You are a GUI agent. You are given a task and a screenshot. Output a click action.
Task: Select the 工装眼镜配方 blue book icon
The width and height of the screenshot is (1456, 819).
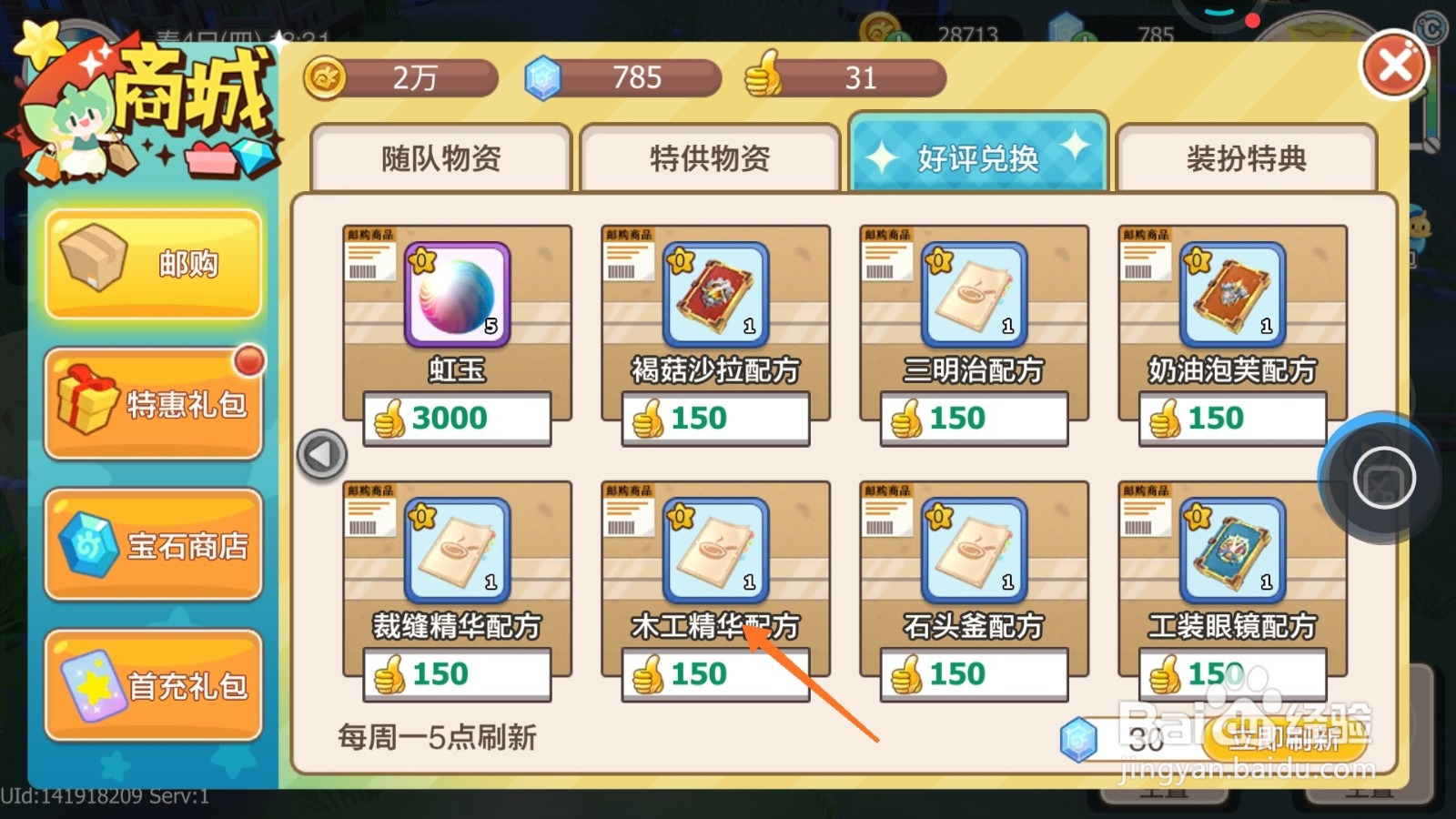(1232, 550)
